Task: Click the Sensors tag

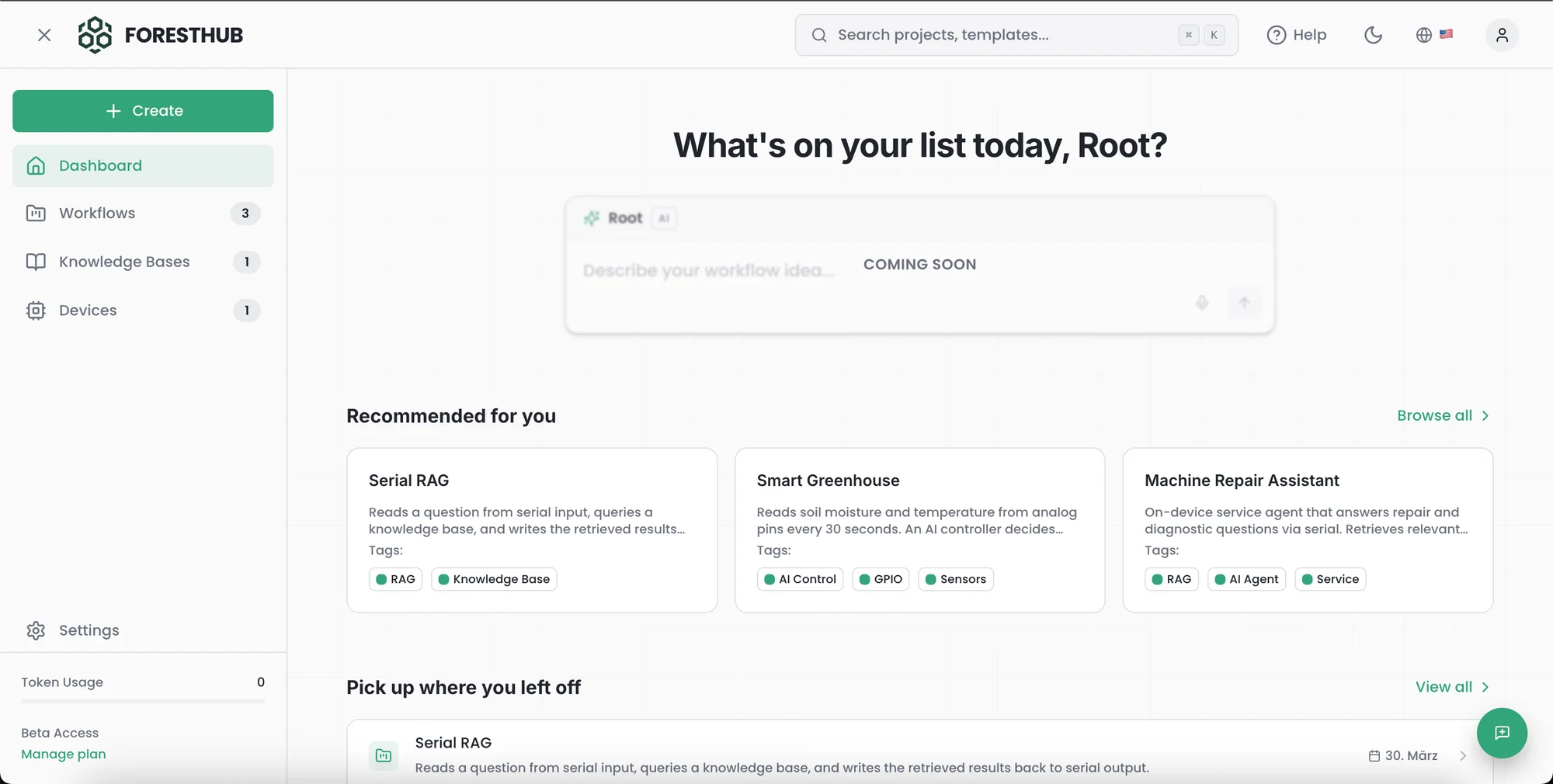Action: pos(956,579)
